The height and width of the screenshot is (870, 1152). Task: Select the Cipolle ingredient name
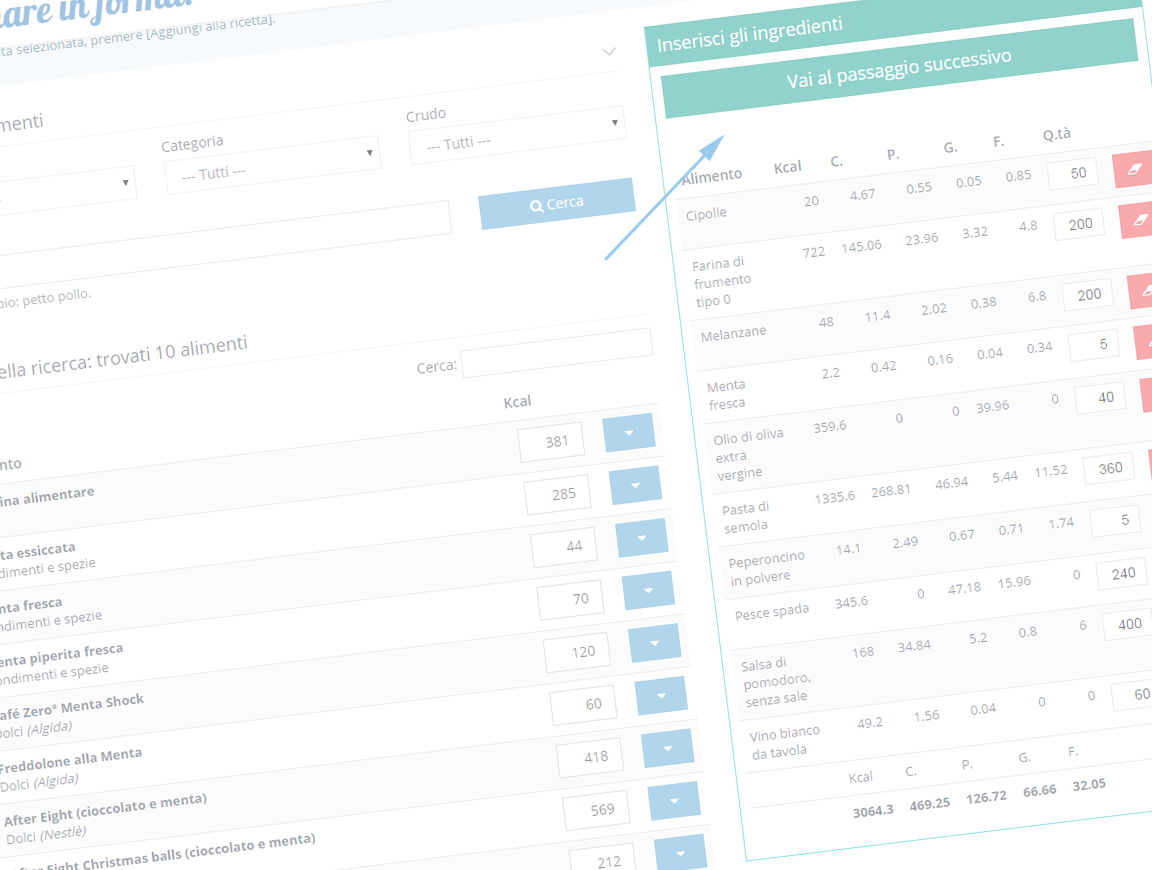(706, 215)
